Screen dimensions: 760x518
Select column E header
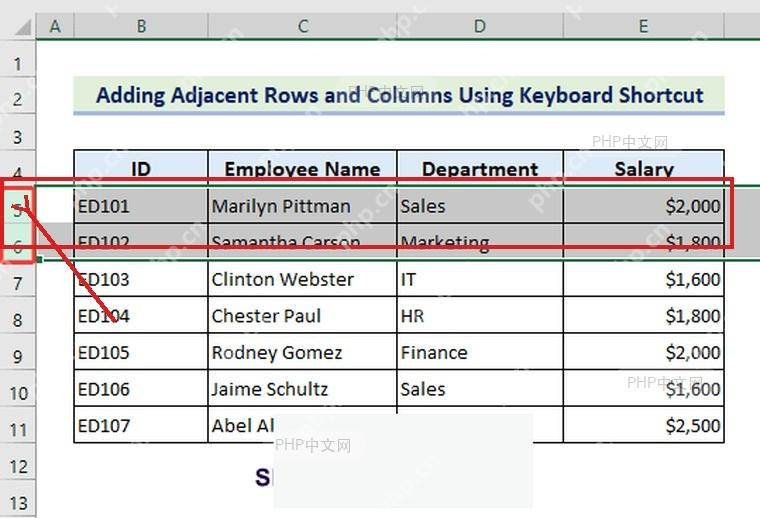tap(644, 26)
